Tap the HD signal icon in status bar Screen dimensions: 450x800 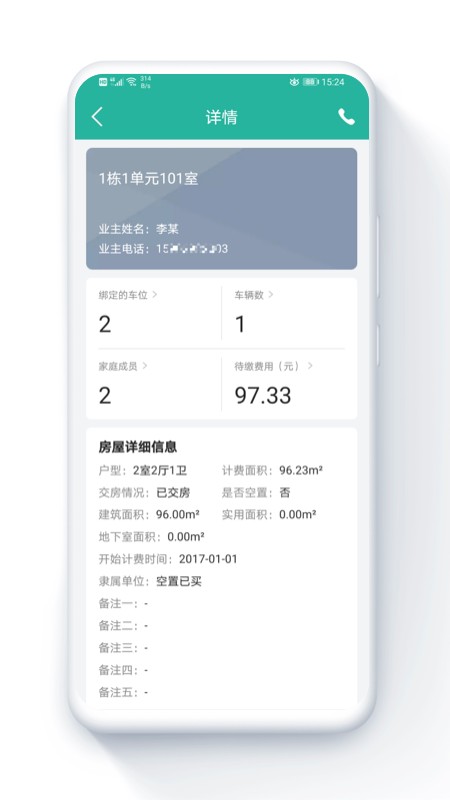pos(103,82)
